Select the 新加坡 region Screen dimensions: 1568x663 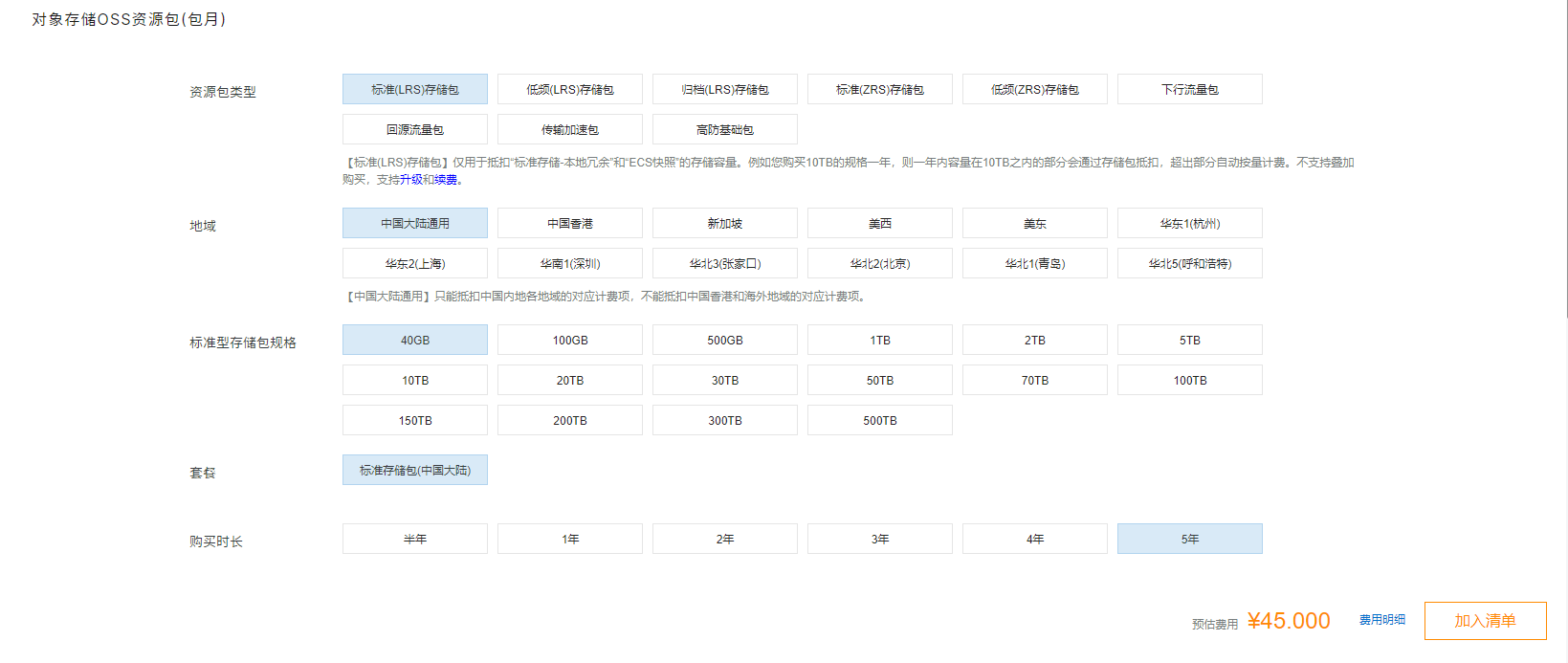pyautogui.click(x=724, y=223)
